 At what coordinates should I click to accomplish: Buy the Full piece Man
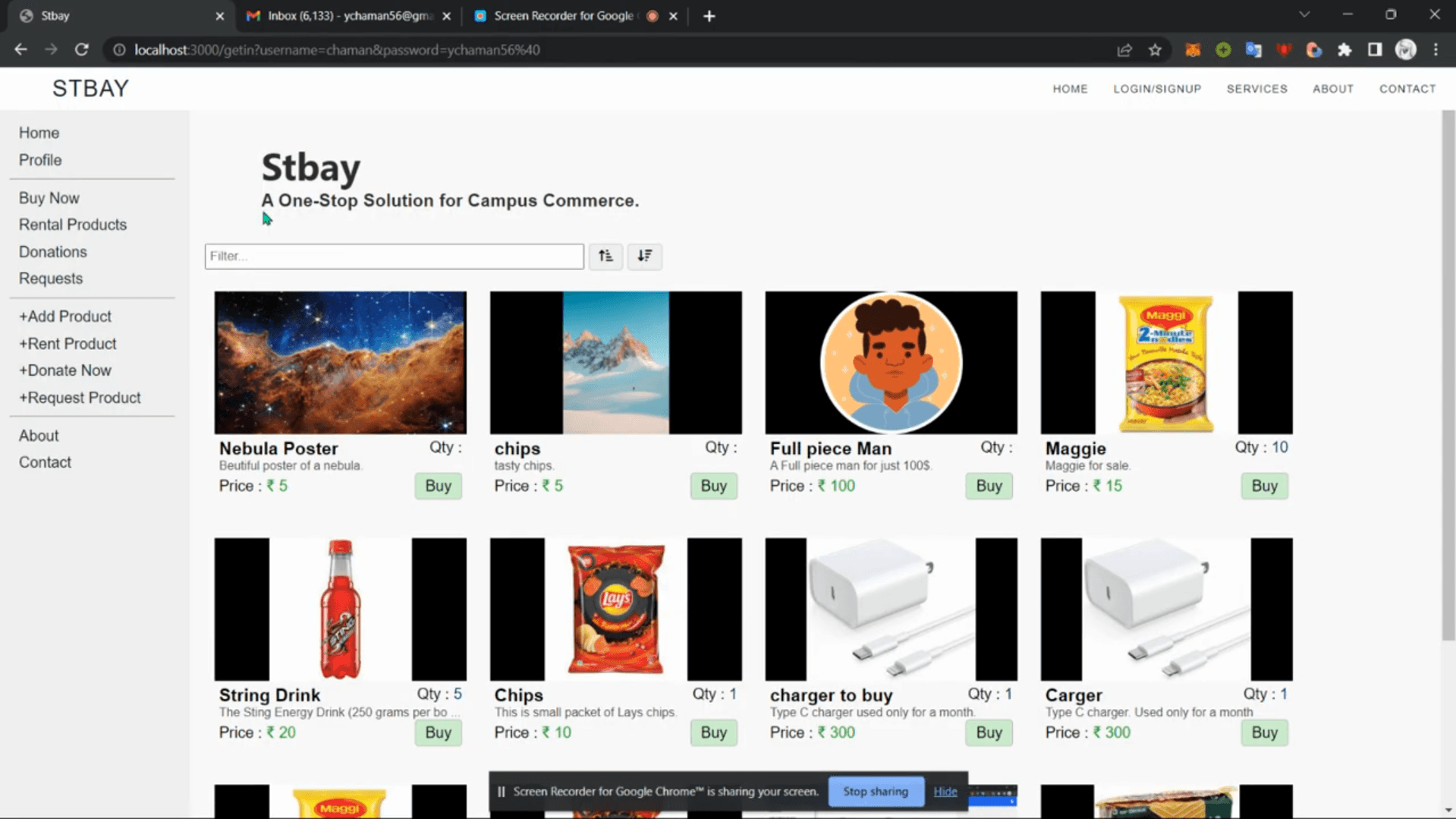(989, 486)
